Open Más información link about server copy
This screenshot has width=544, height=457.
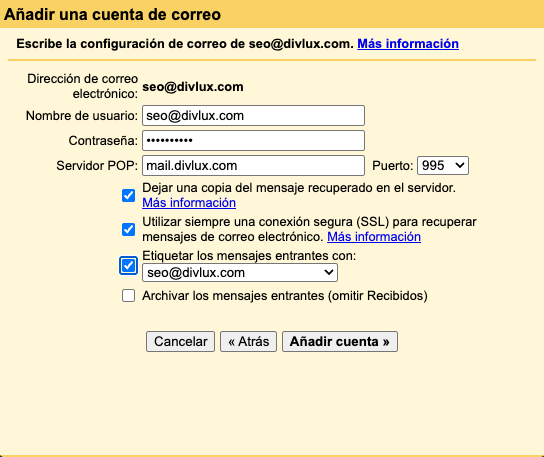point(189,203)
